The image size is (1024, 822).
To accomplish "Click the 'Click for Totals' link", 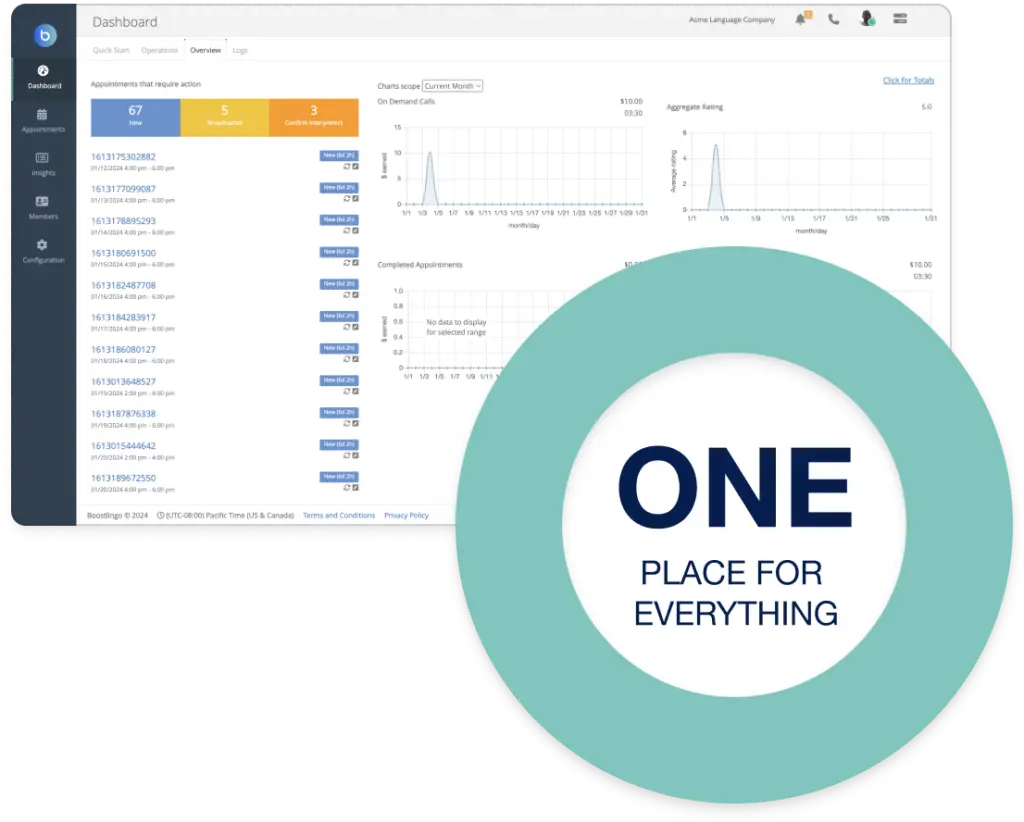I will [908, 80].
